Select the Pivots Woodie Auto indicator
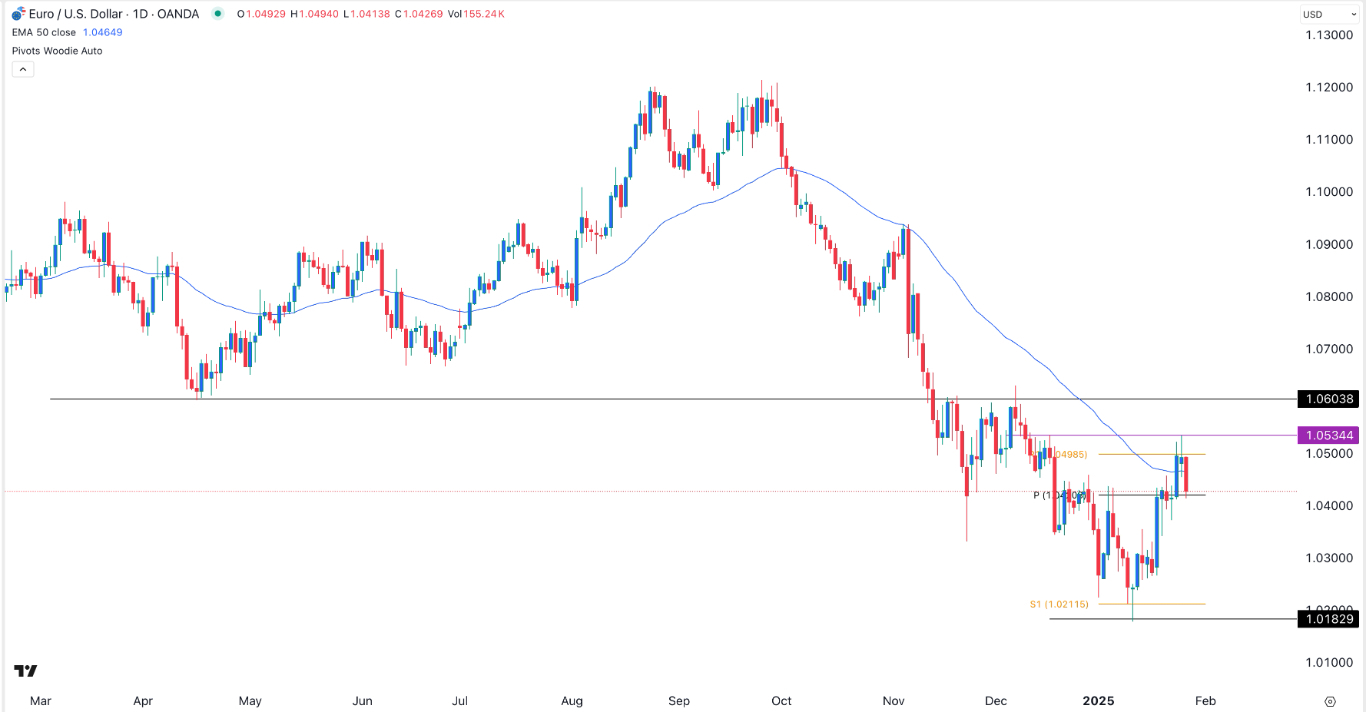Screen dimensions: 1366x712 click(x=56, y=51)
